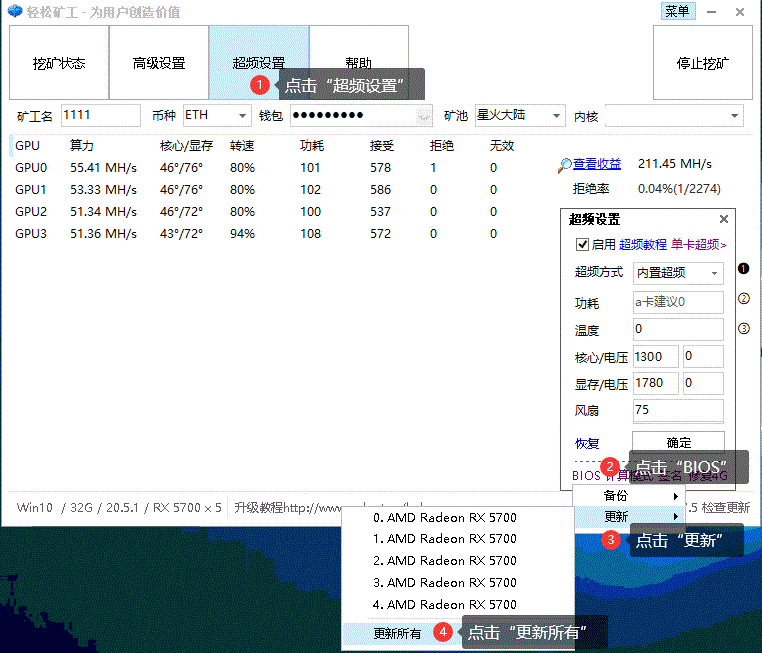Click the wallet reveal icon after password dots

(424, 116)
